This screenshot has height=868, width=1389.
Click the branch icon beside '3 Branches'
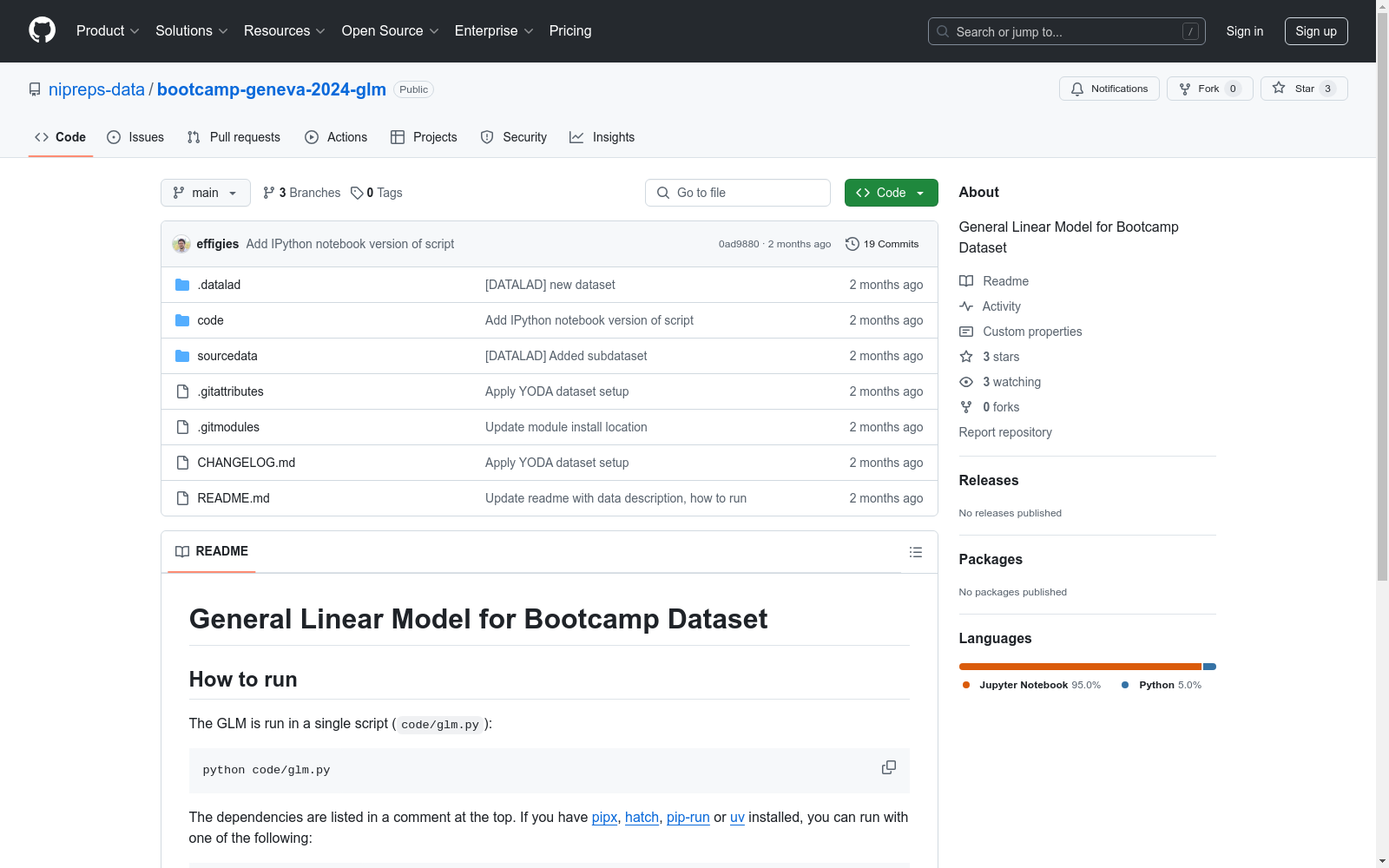(x=269, y=193)
